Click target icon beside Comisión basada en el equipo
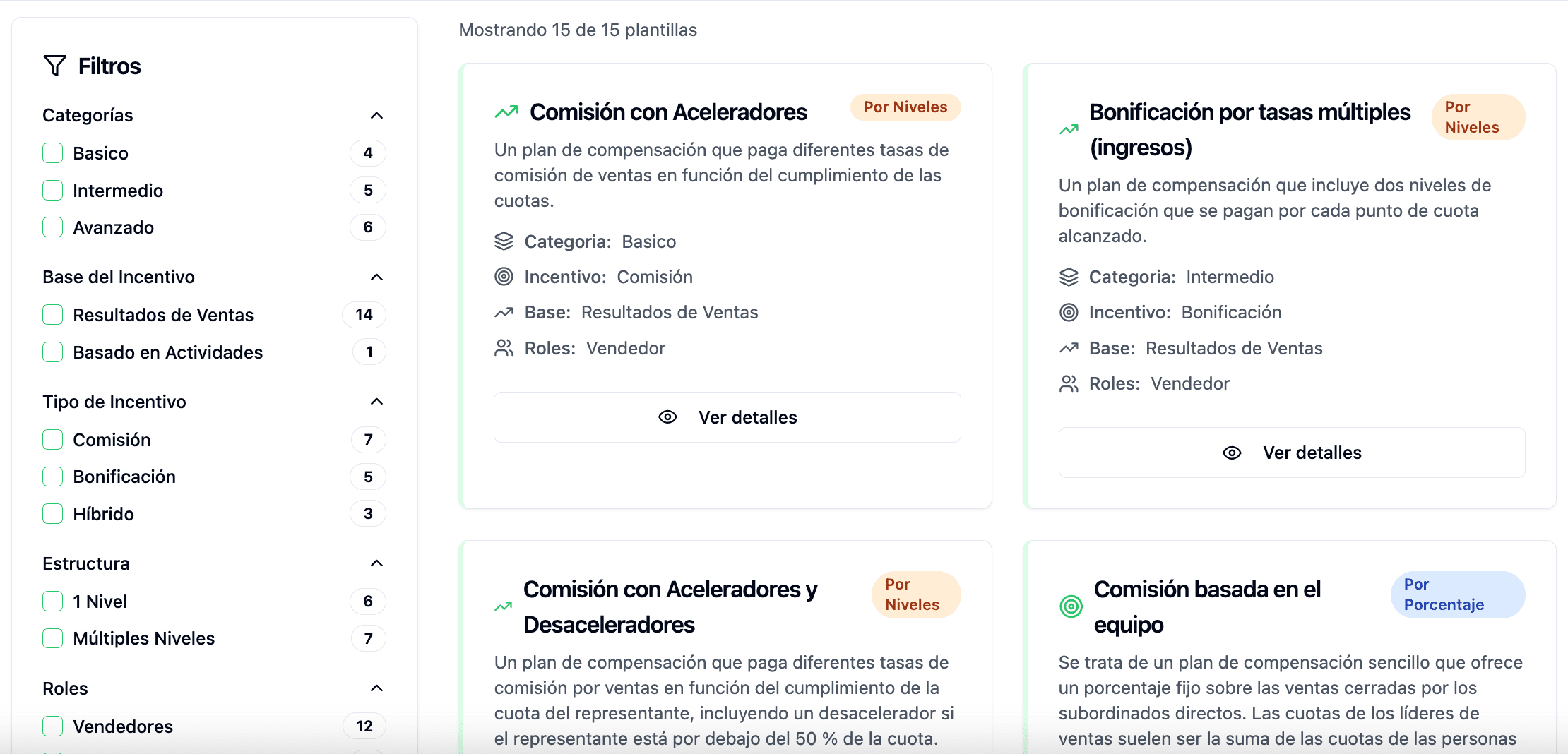Screen dimensions: 1568x754 (1071, 606)
